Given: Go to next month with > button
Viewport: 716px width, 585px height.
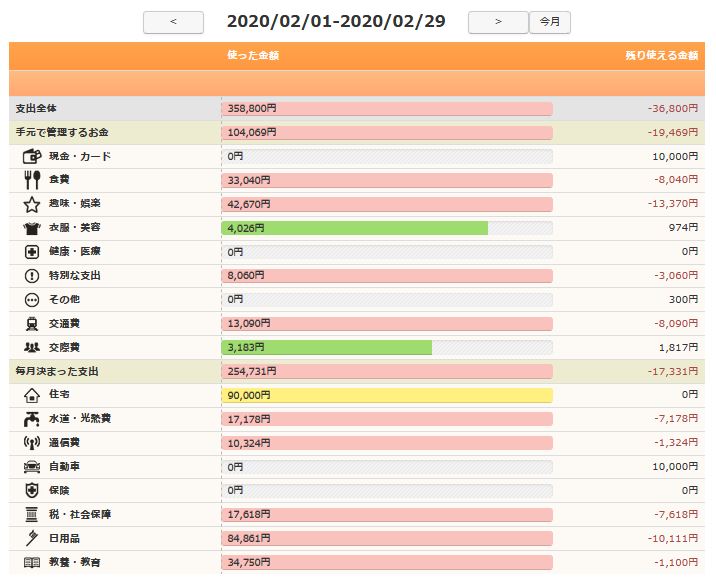Looking at the screenshot, I should click(497, 22).
